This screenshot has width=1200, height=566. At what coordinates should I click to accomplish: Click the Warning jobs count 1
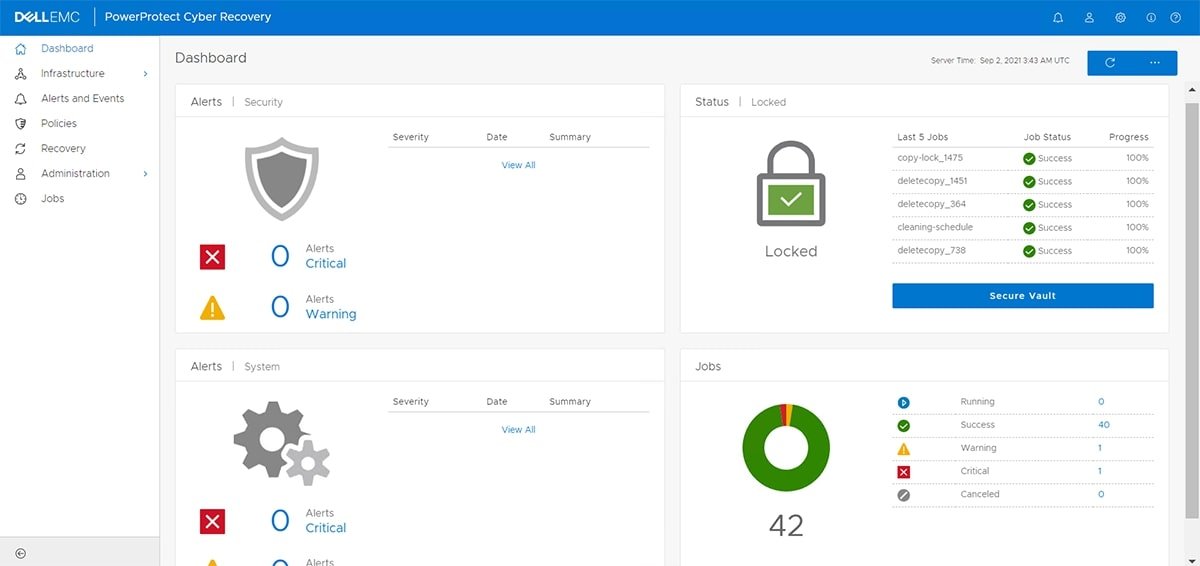(x=1100, y=448)
